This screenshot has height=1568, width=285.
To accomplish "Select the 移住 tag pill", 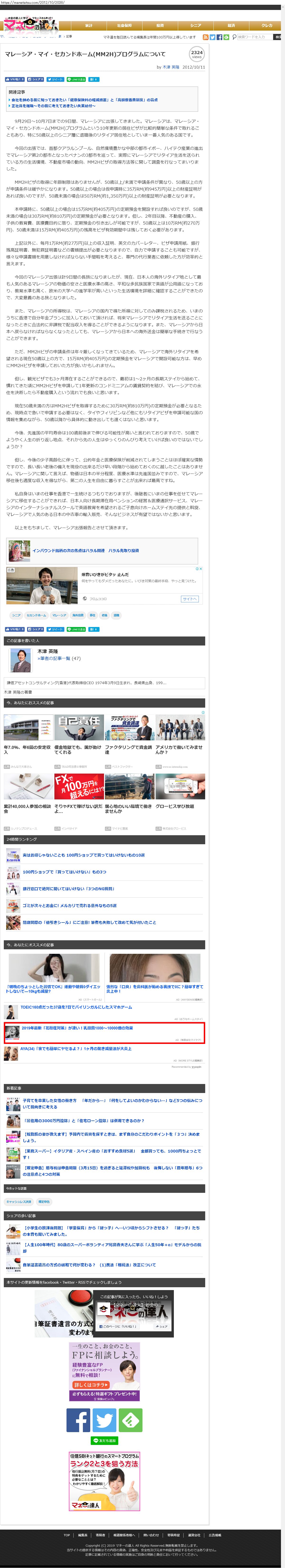I will (93, 615).
